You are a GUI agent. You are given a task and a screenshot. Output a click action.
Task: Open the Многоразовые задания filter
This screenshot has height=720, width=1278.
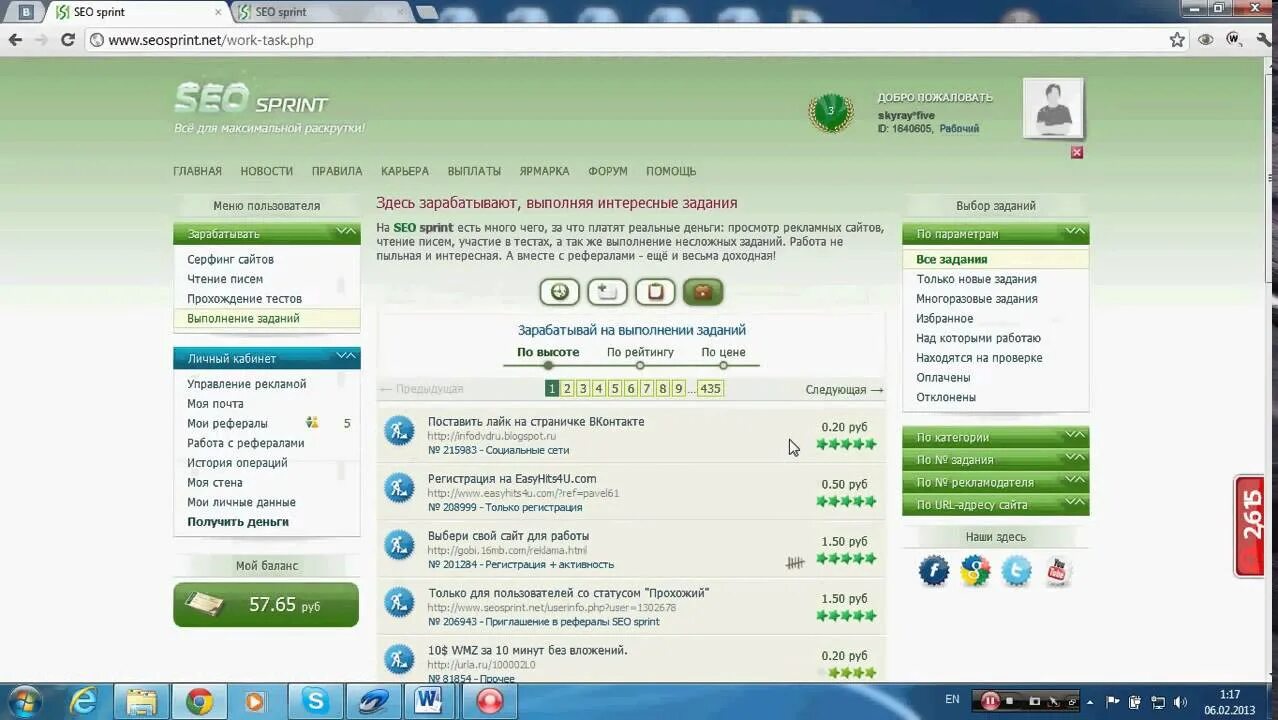(x=977, y=299)
